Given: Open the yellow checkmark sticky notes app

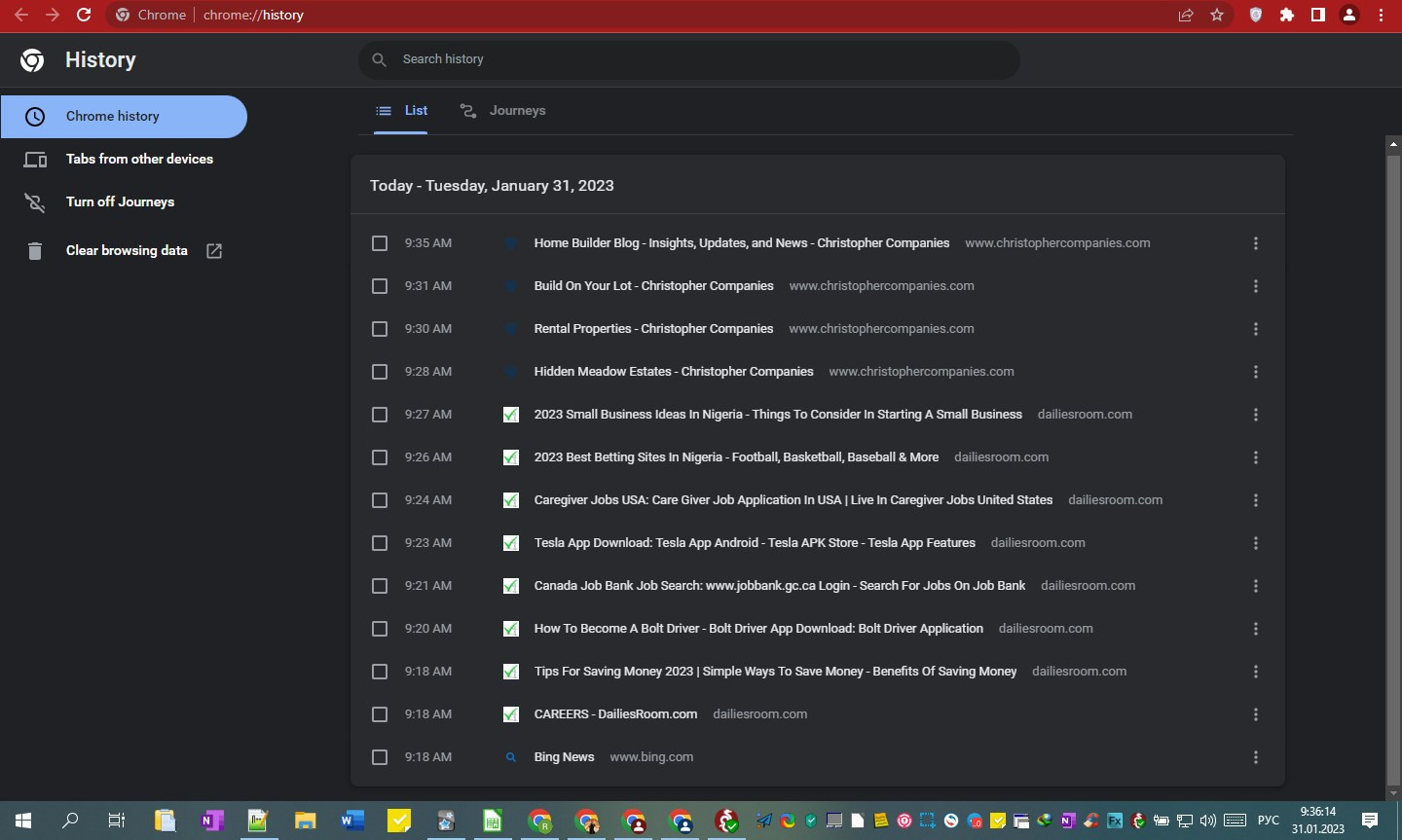Looking at the screenshot, I should [399, 821].
